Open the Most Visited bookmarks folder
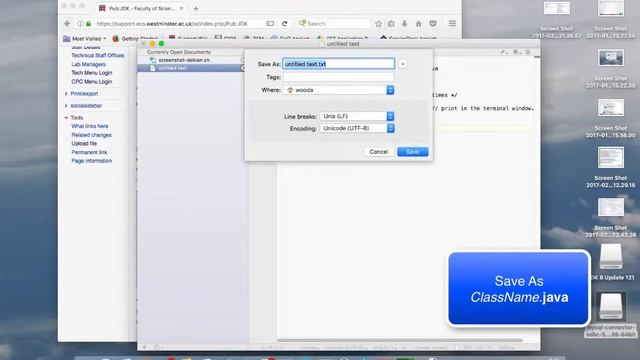 point(84,38)
